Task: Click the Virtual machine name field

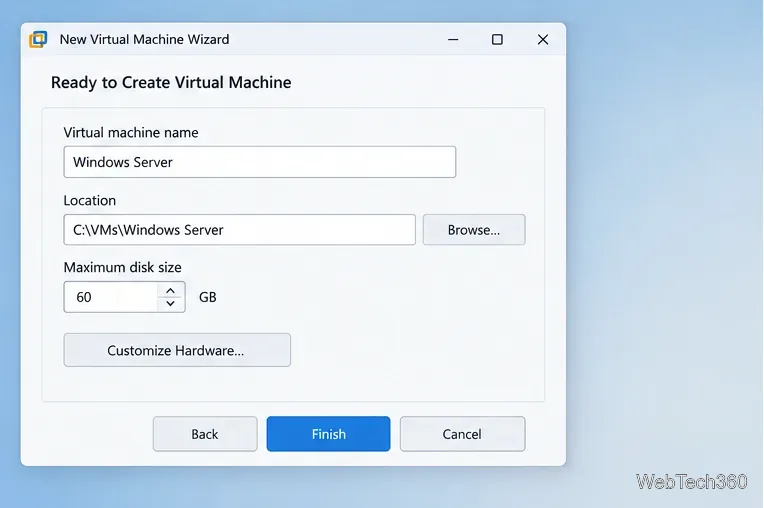Action: (260, 162)
